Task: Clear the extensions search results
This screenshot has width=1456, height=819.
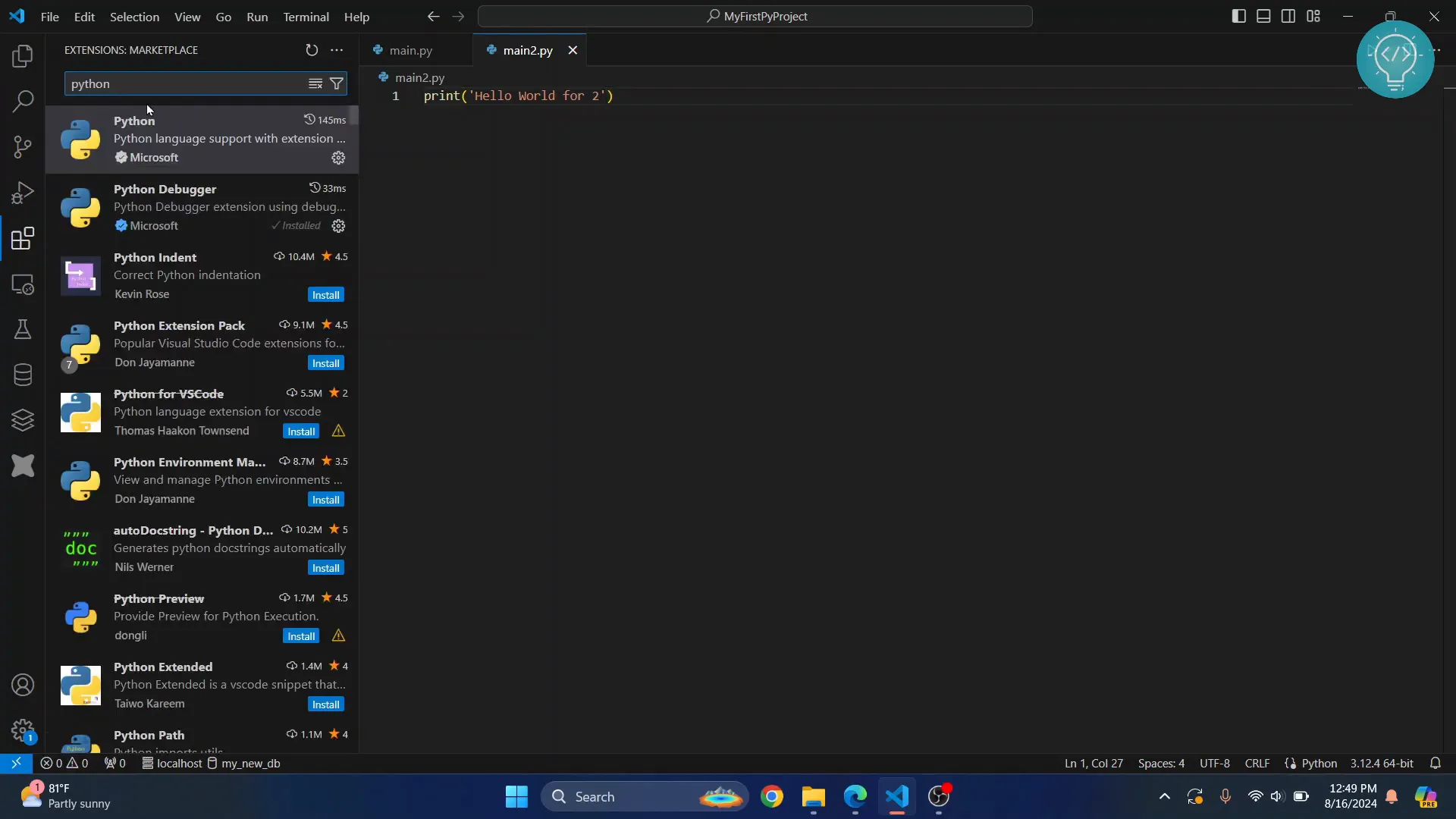Action: 315,83
